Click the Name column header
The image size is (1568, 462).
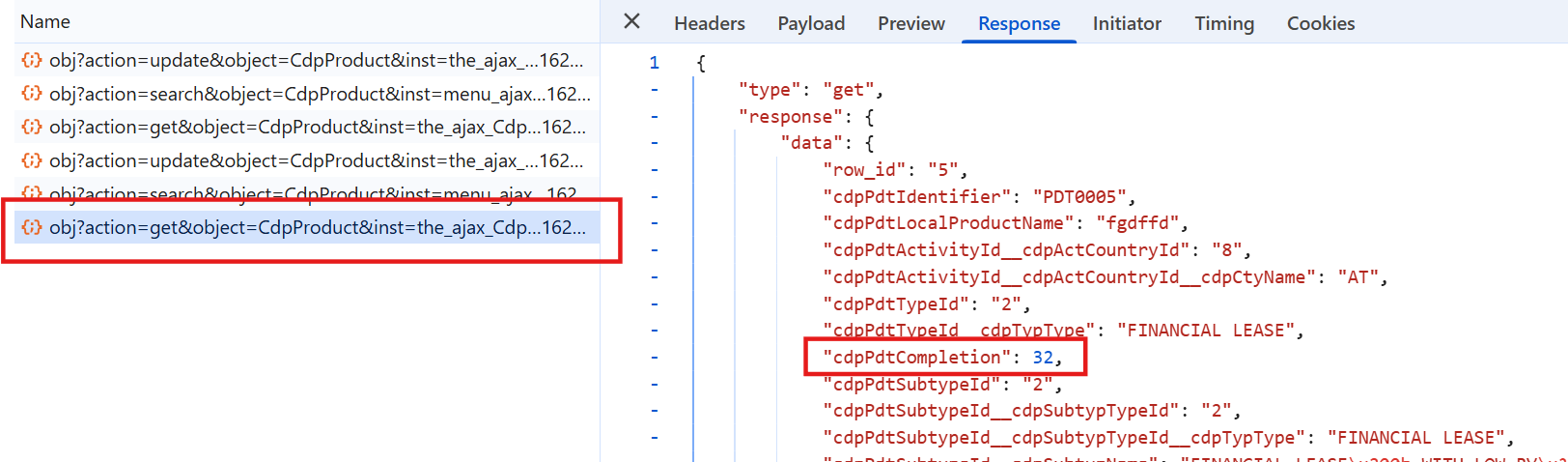[x=45, y=21]
